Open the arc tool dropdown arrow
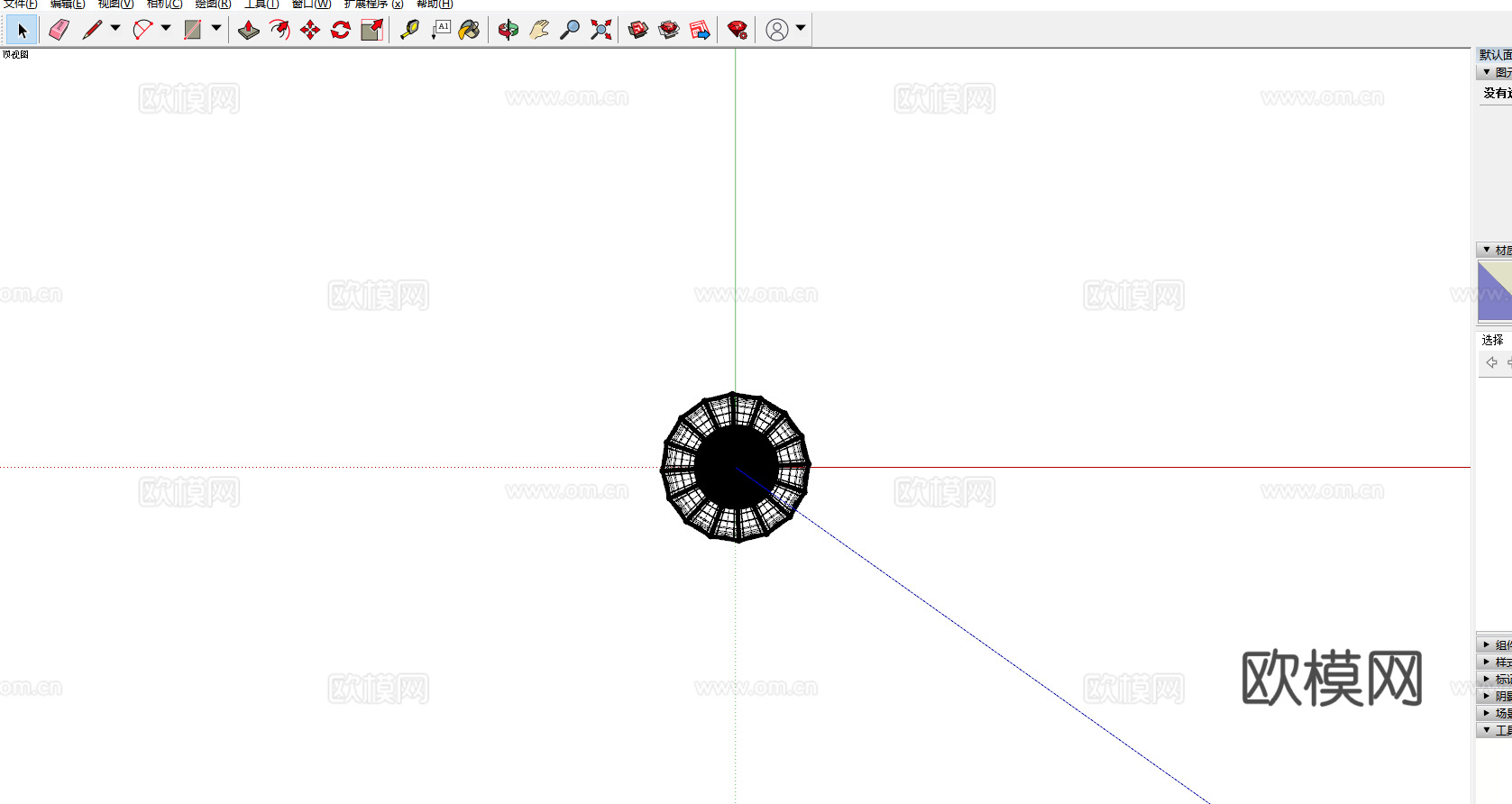The height and width of the screenshot is (804, 1512). 166,28
